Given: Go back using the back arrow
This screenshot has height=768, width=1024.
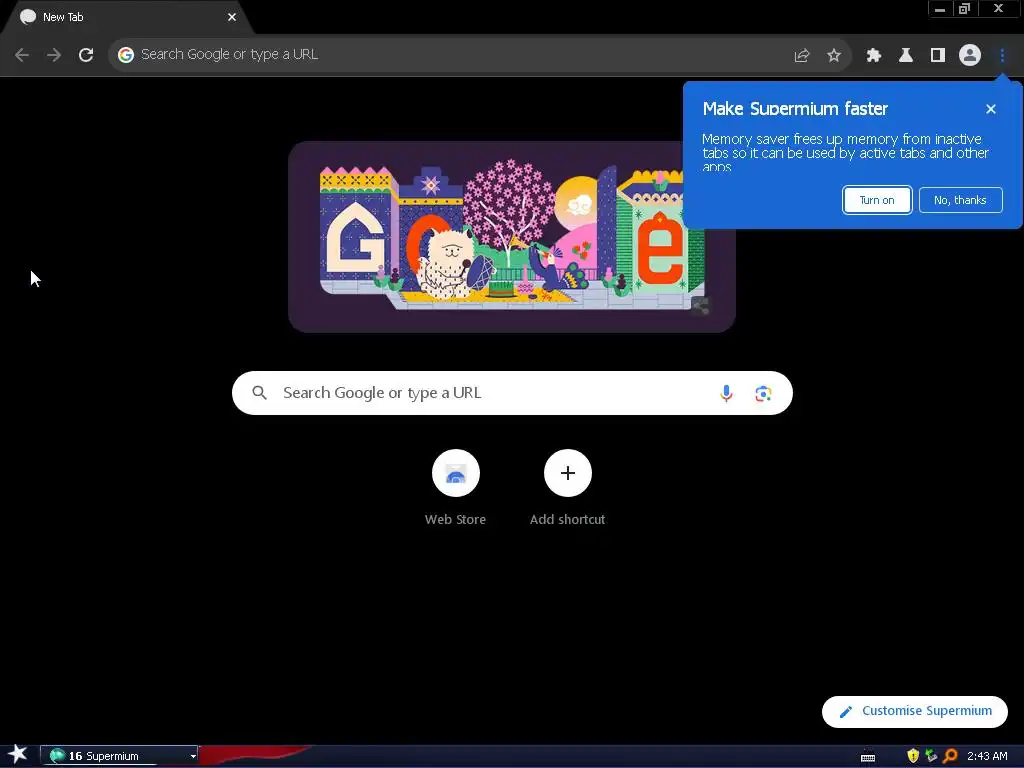Looking at the screenshot, I should tap(22, 55).
